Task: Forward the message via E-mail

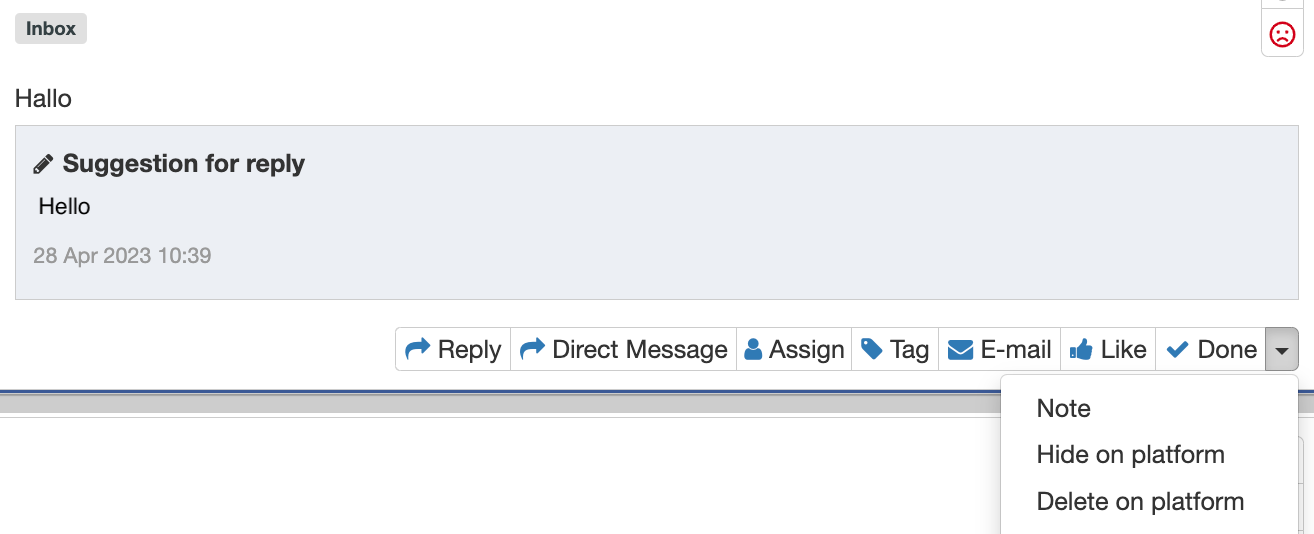Action: click(999, 349)
